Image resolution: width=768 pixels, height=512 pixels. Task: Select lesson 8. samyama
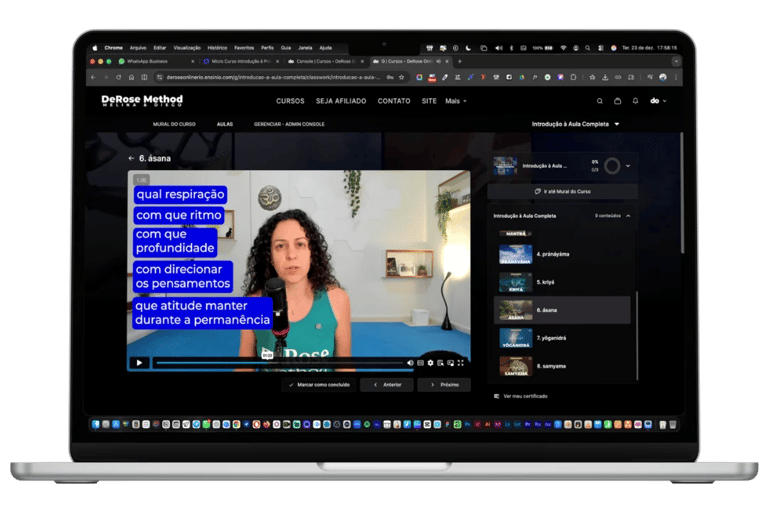coord(562,366)
